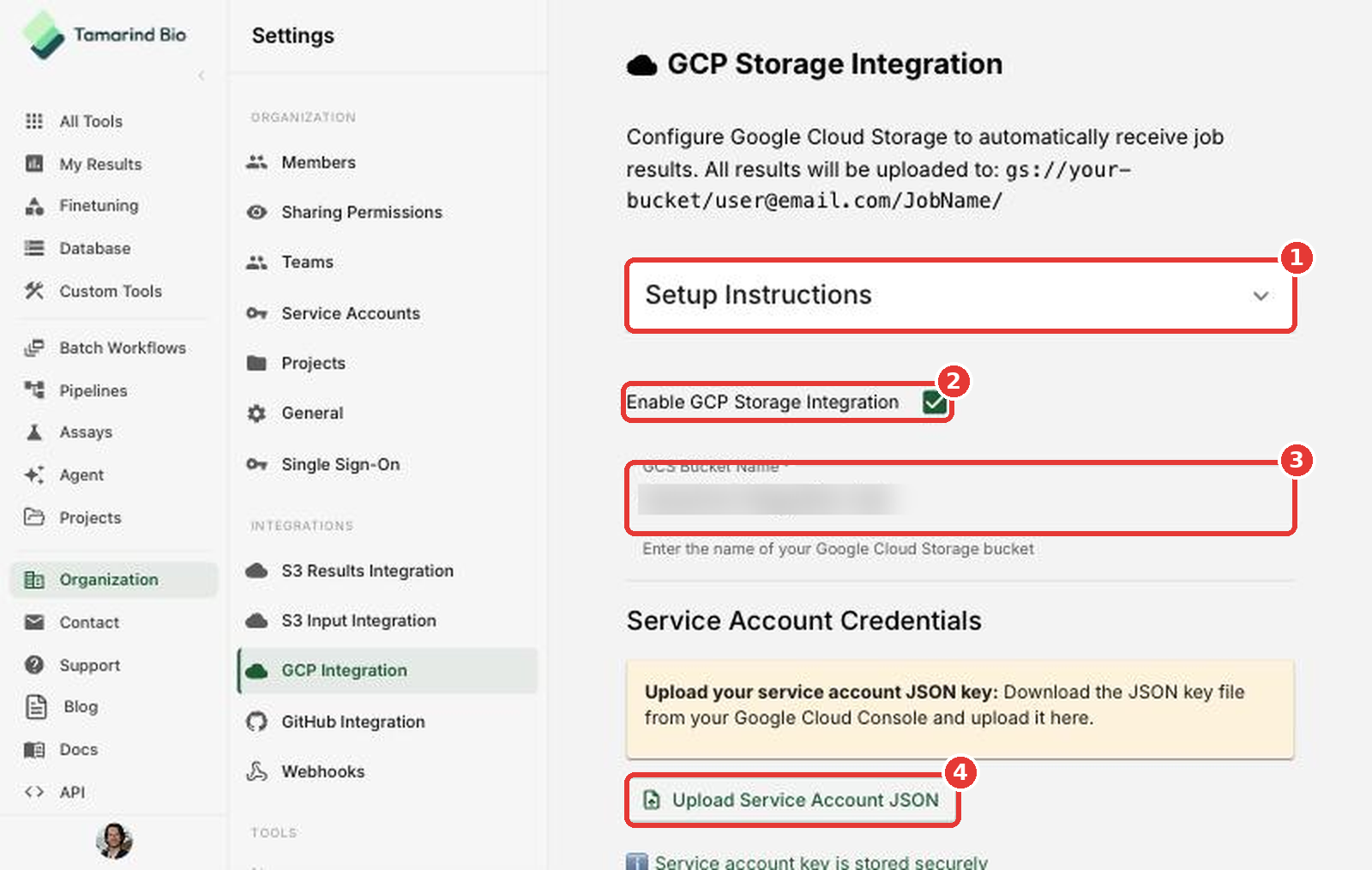
Task: Click the GitHub Integration octocat icon
Action: click(x=256, y=722)
